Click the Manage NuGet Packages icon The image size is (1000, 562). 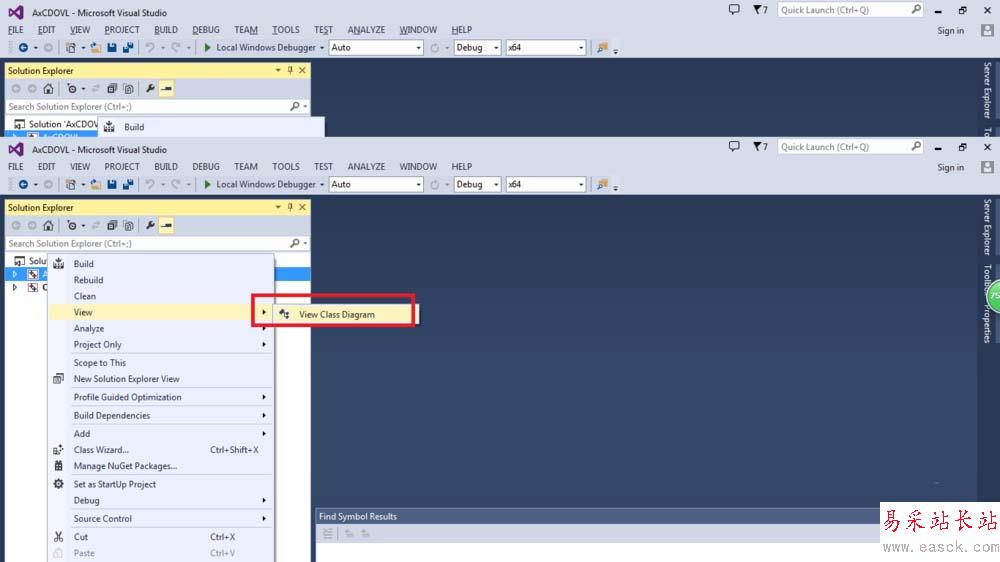point(59,466)
